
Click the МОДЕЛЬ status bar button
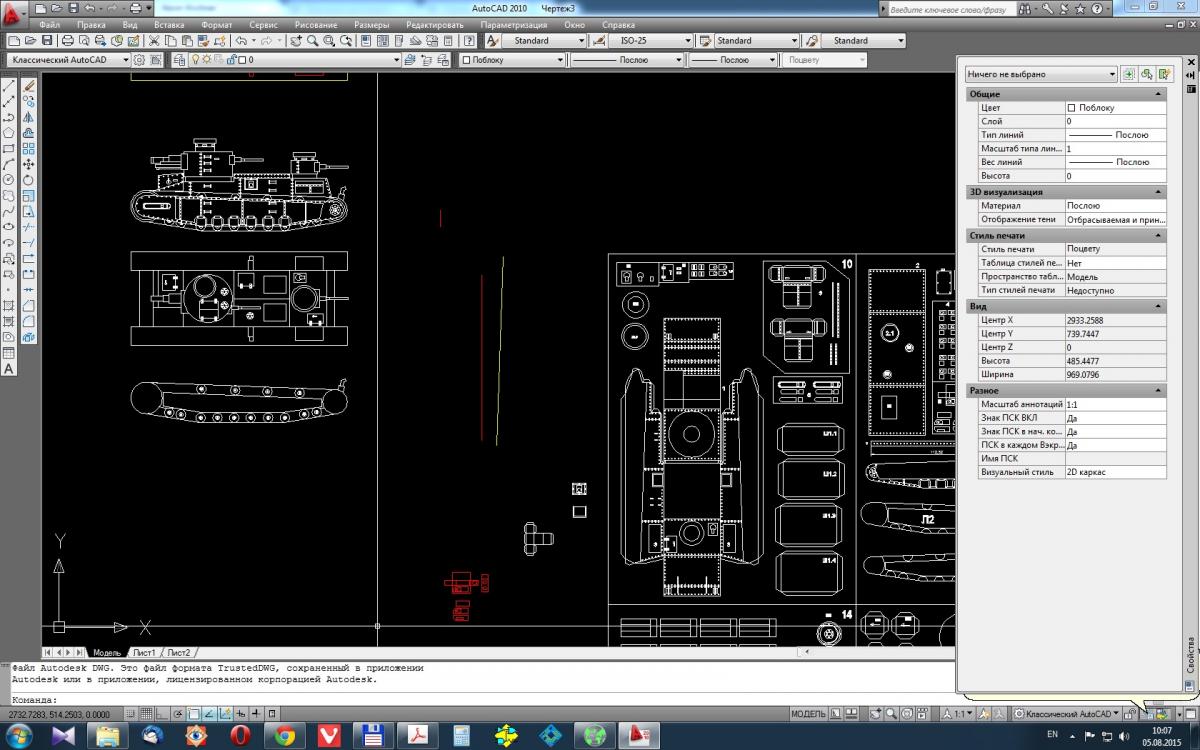tap(808, 714)
